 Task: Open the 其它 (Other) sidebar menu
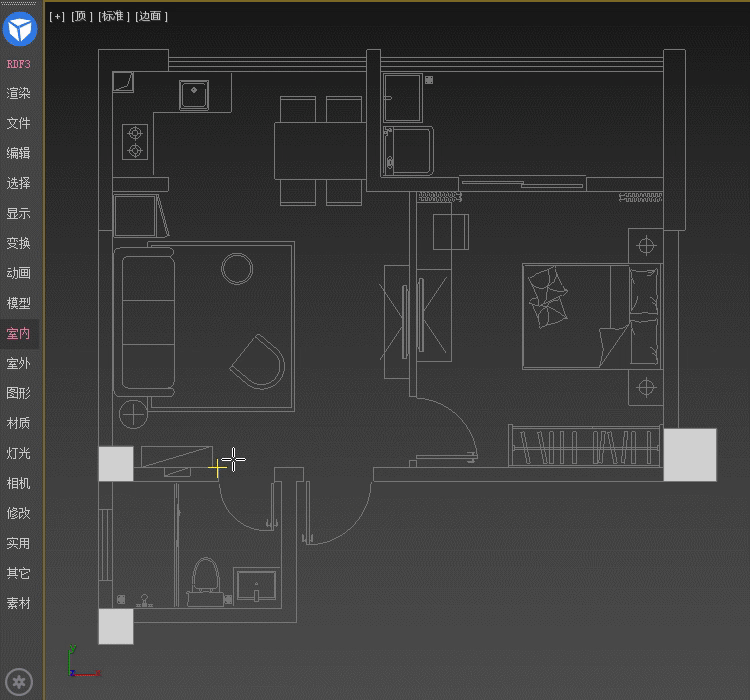(19, 573)
